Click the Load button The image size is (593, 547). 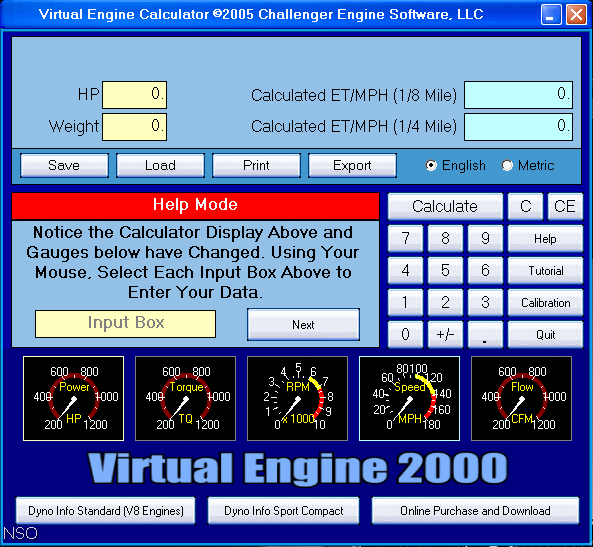160,165
